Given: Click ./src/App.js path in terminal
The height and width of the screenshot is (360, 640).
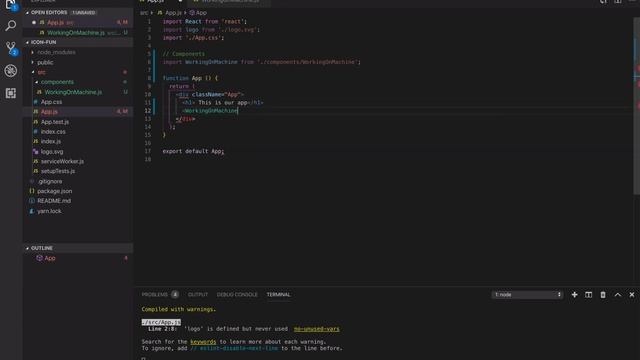Looking at the screenshot, I should click(x=161, y=322).
